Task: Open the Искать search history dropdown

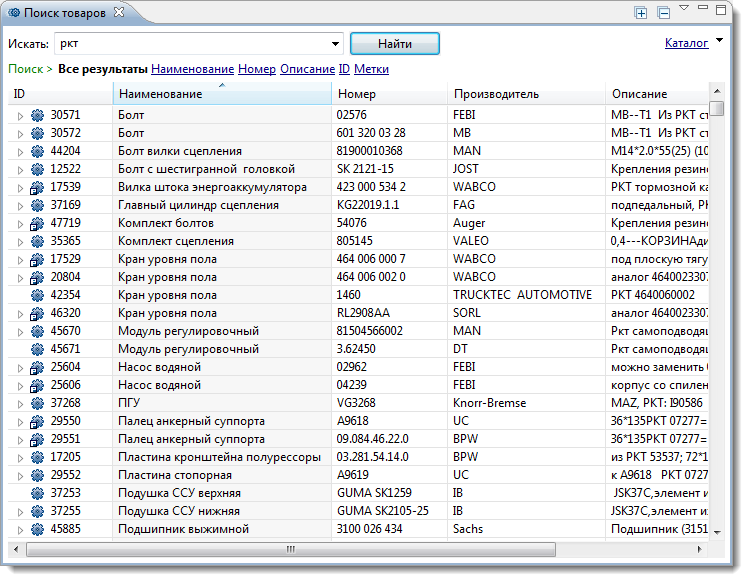Action: pos(335,44)
